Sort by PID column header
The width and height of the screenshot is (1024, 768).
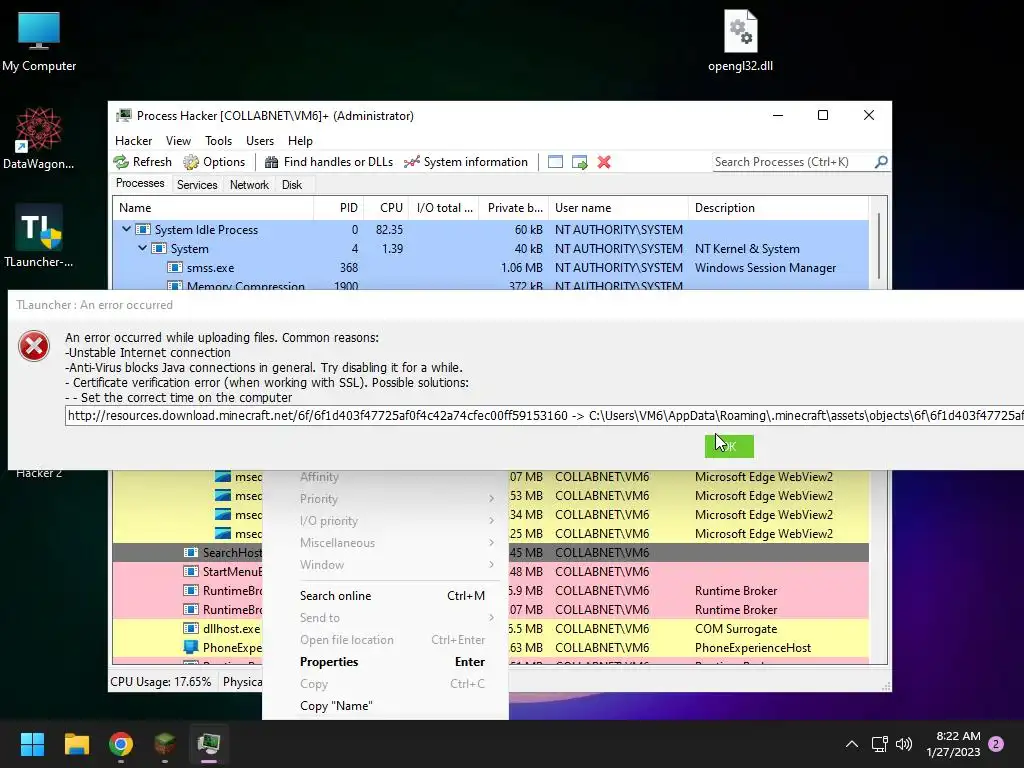pos(338,208)
